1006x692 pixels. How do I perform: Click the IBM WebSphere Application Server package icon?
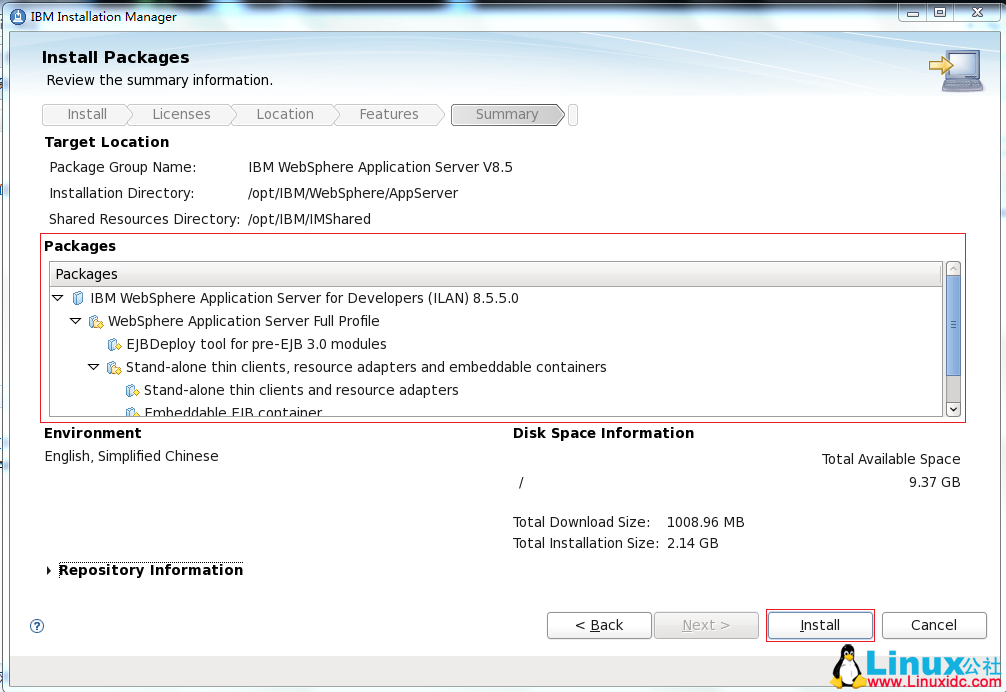[78, 298]
